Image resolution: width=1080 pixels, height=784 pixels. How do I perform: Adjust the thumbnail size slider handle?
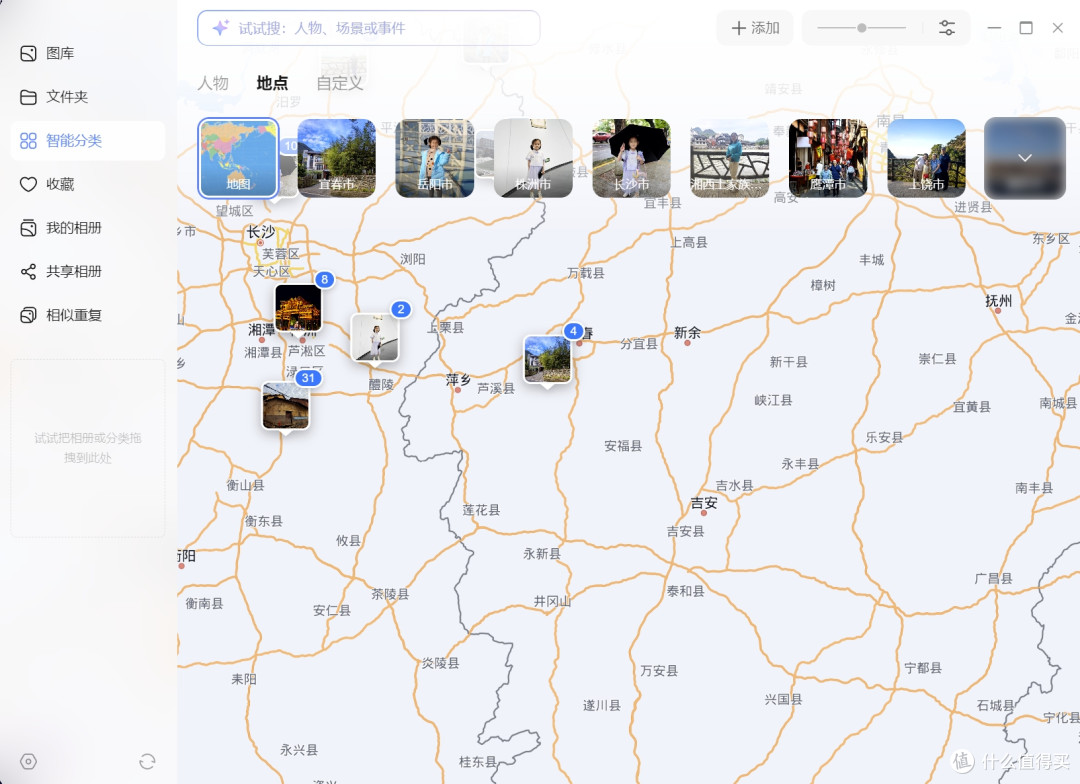[x=862, y=28]
